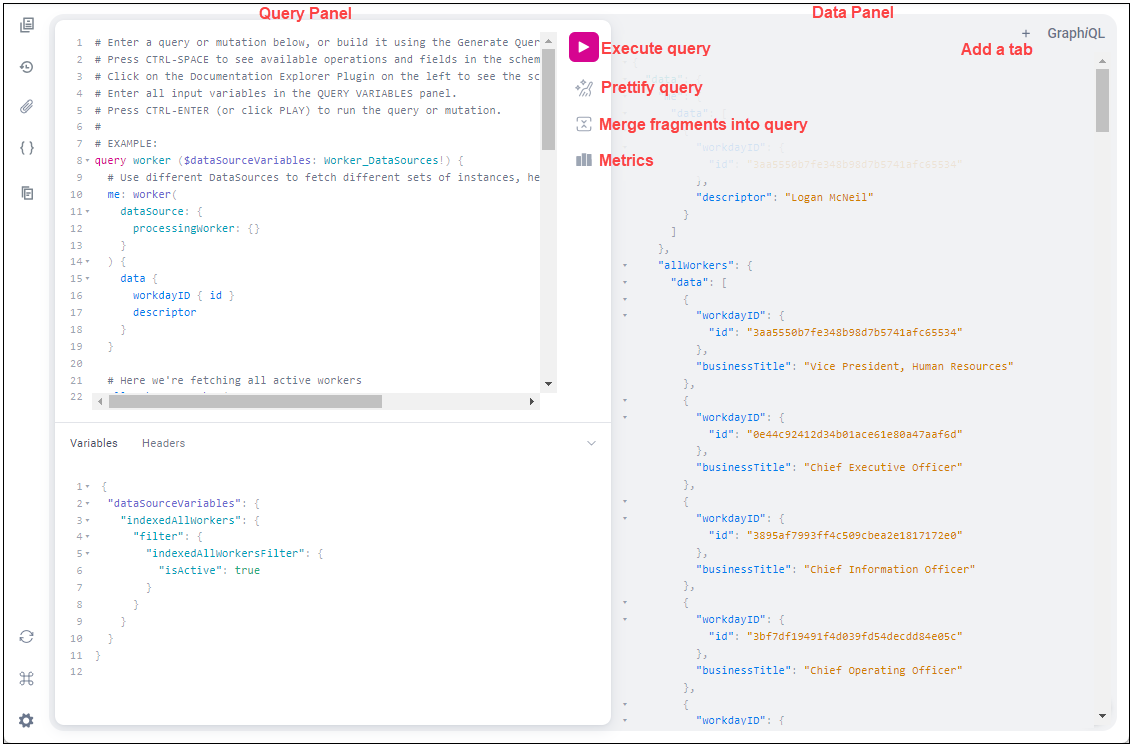Click query editor horizontal scrollbar thumb
Image resolution: width=1133 pixels, height=749 pixels.
click(x=246, y=402)
